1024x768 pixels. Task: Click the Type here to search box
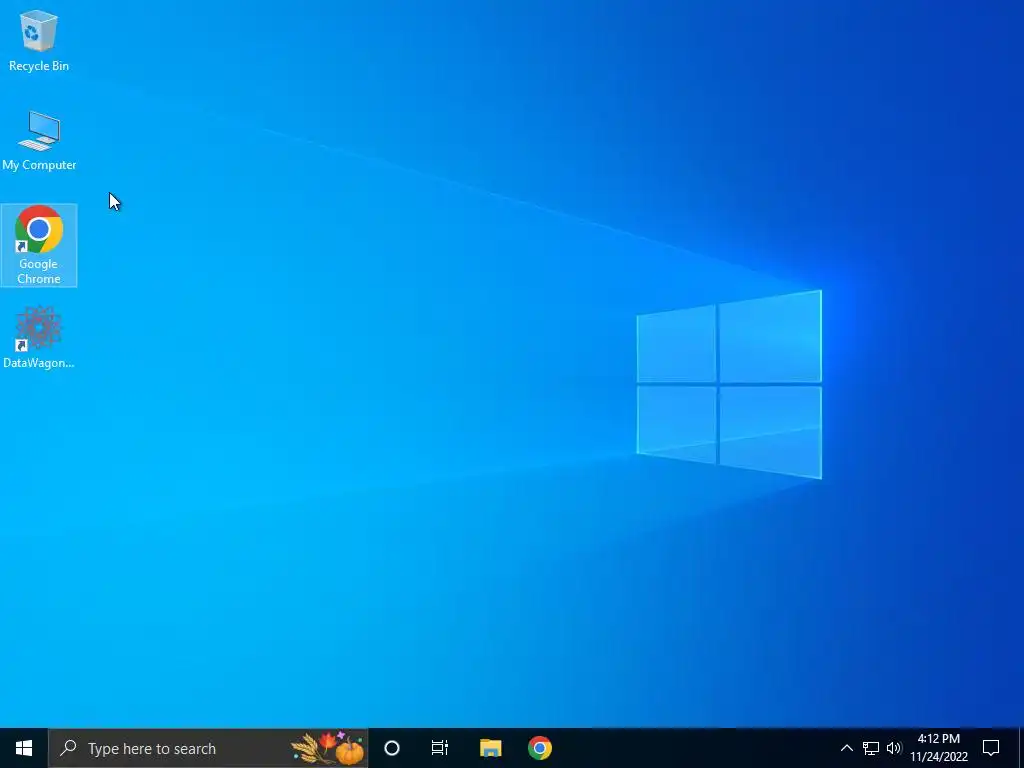(208, 748)
